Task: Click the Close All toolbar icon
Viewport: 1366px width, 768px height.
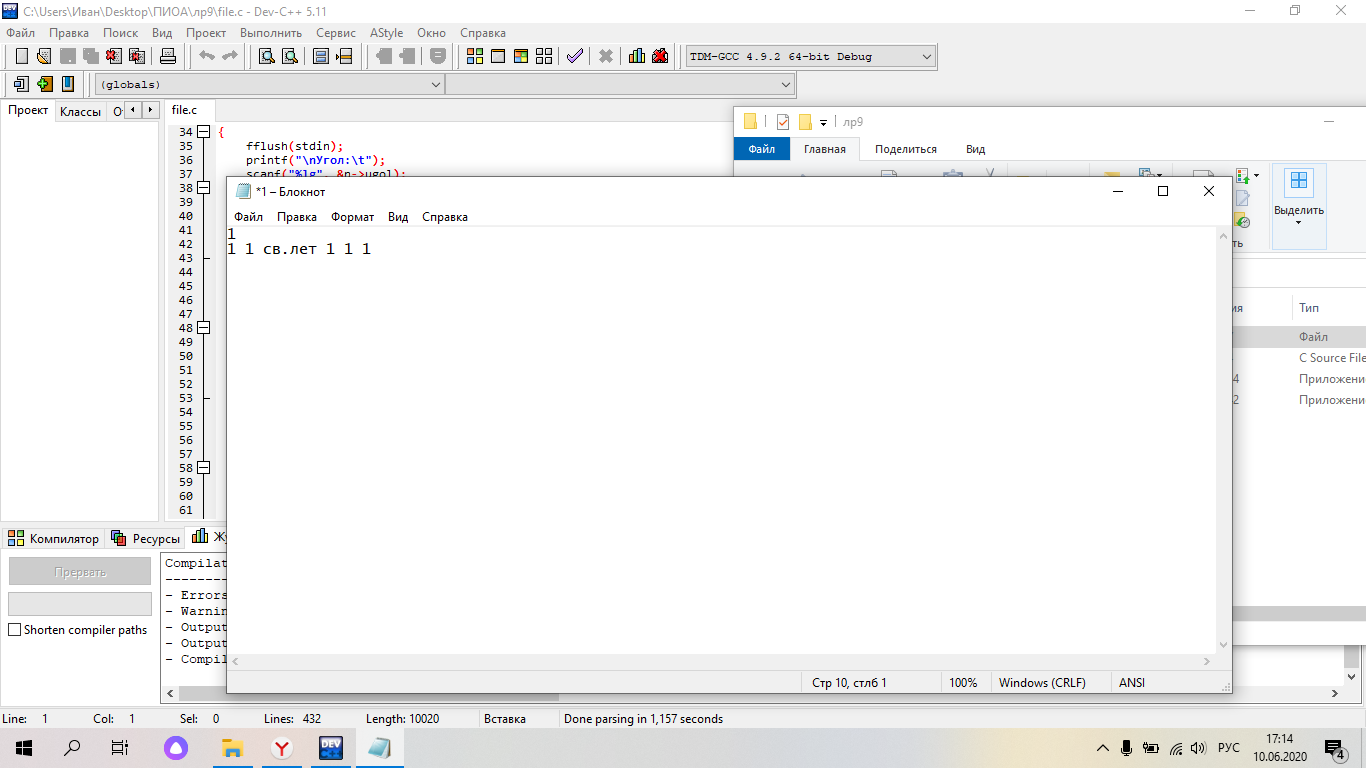Action: click(x=137, y=56)
